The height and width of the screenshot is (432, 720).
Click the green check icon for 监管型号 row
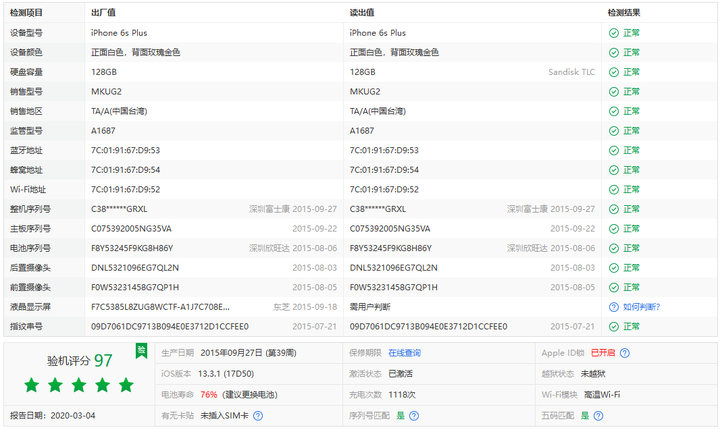613,131
